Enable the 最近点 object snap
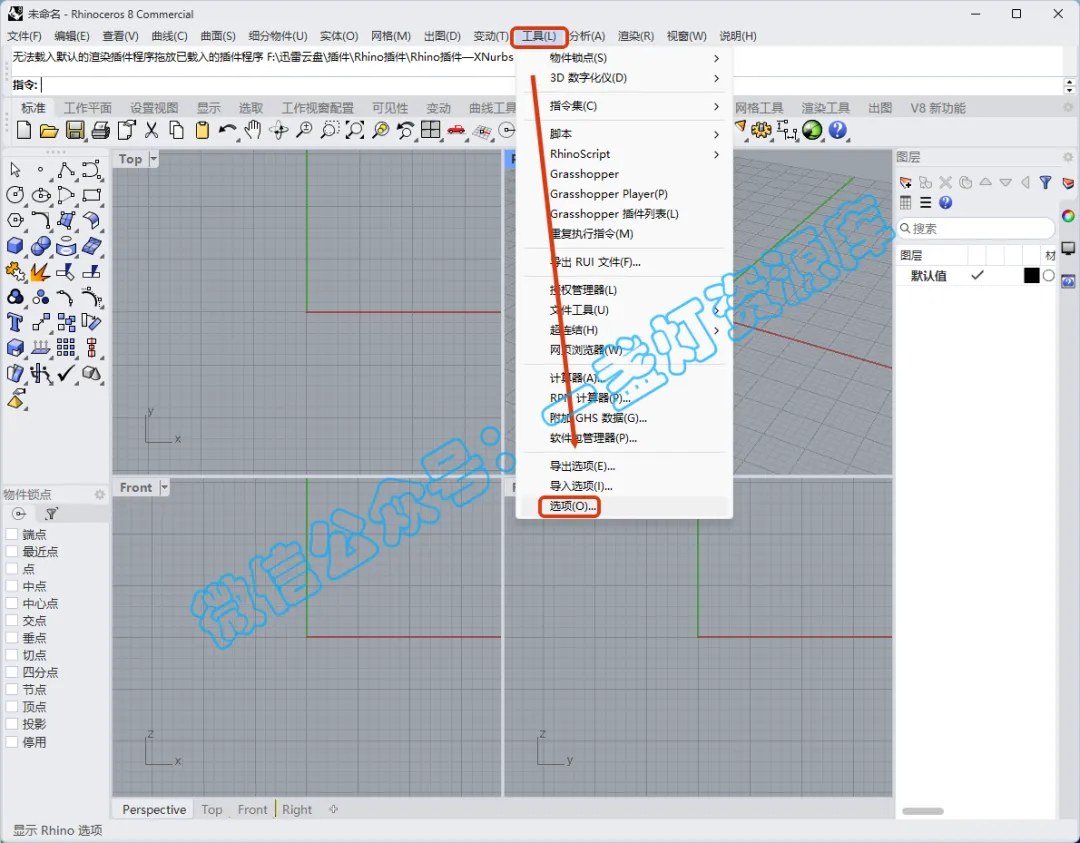The height and width of the screenshot is (843, 1080). (x=12, y=552)
